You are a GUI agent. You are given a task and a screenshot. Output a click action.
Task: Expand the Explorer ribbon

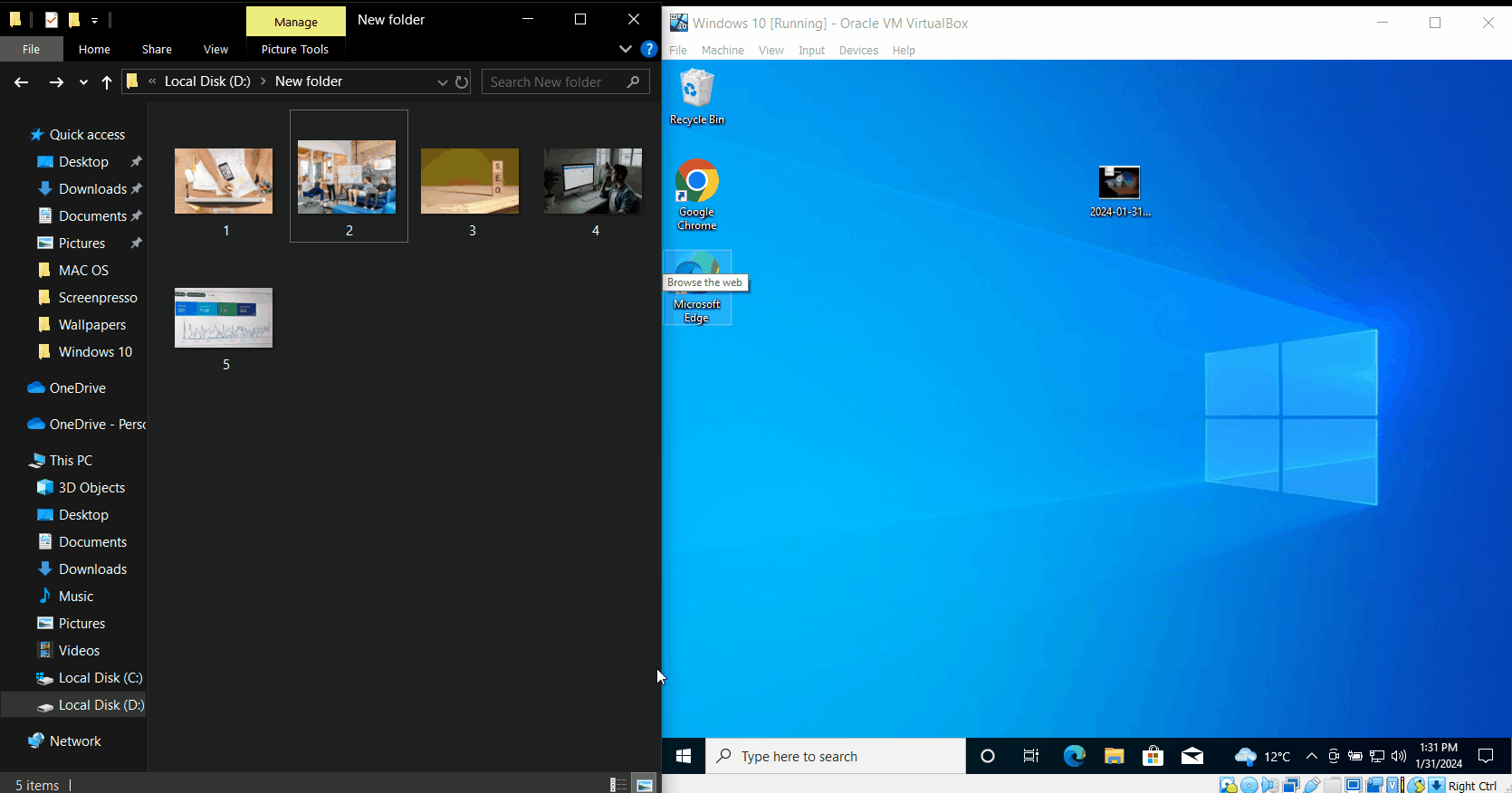[626, 49]
